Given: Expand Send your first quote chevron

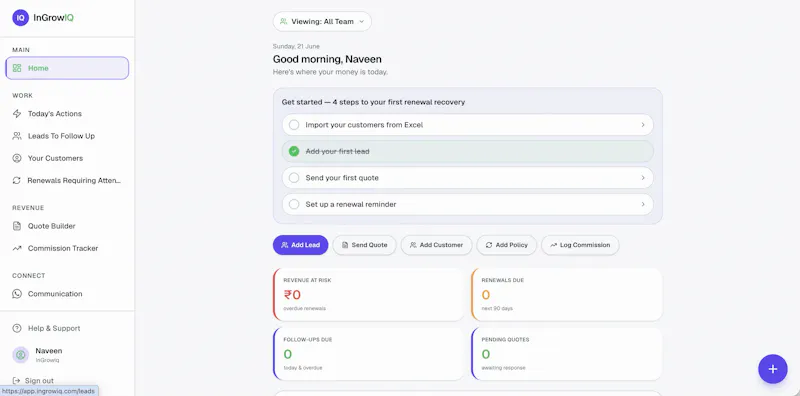Looking at the screenshot, I should 643,178.
